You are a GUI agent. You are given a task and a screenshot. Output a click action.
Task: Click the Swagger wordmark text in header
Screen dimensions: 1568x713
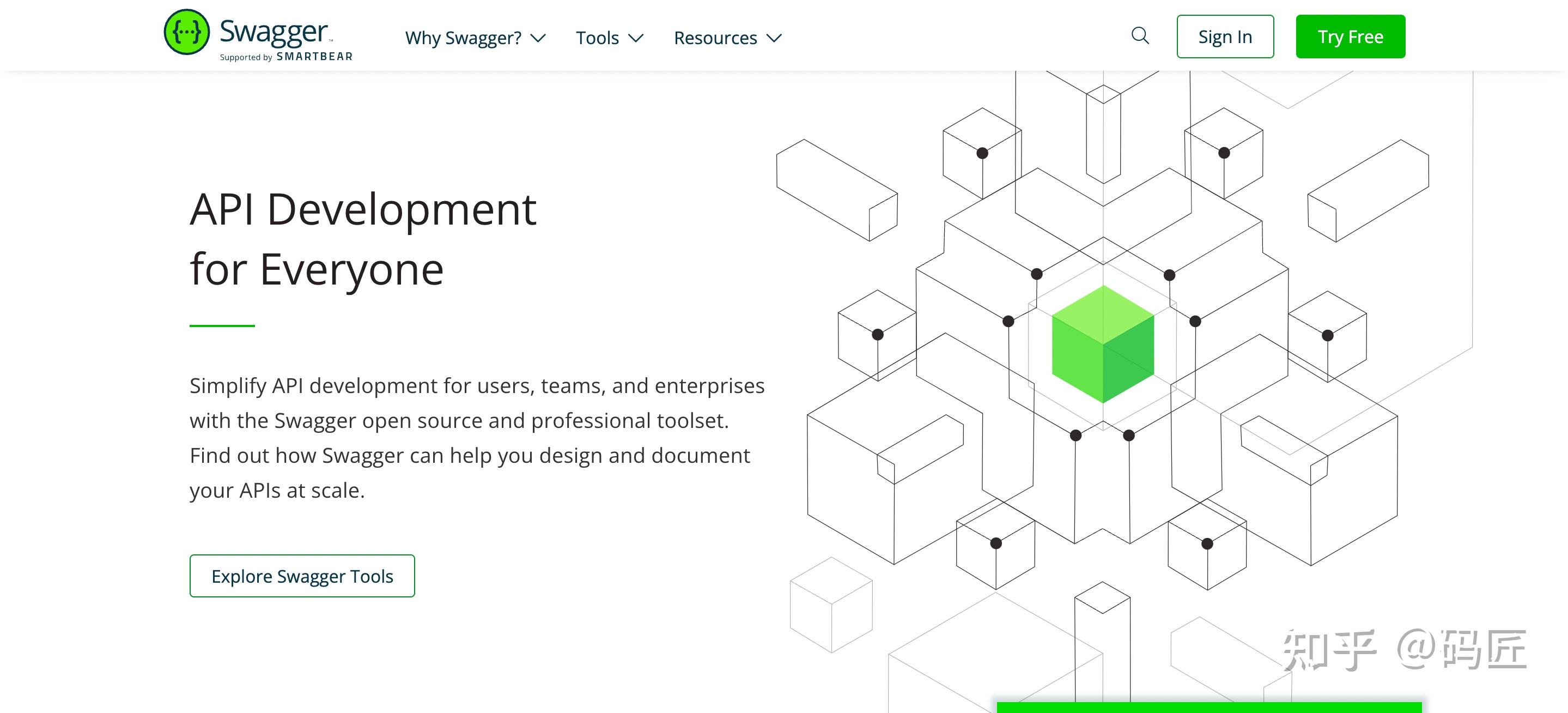tap(274, 32)
